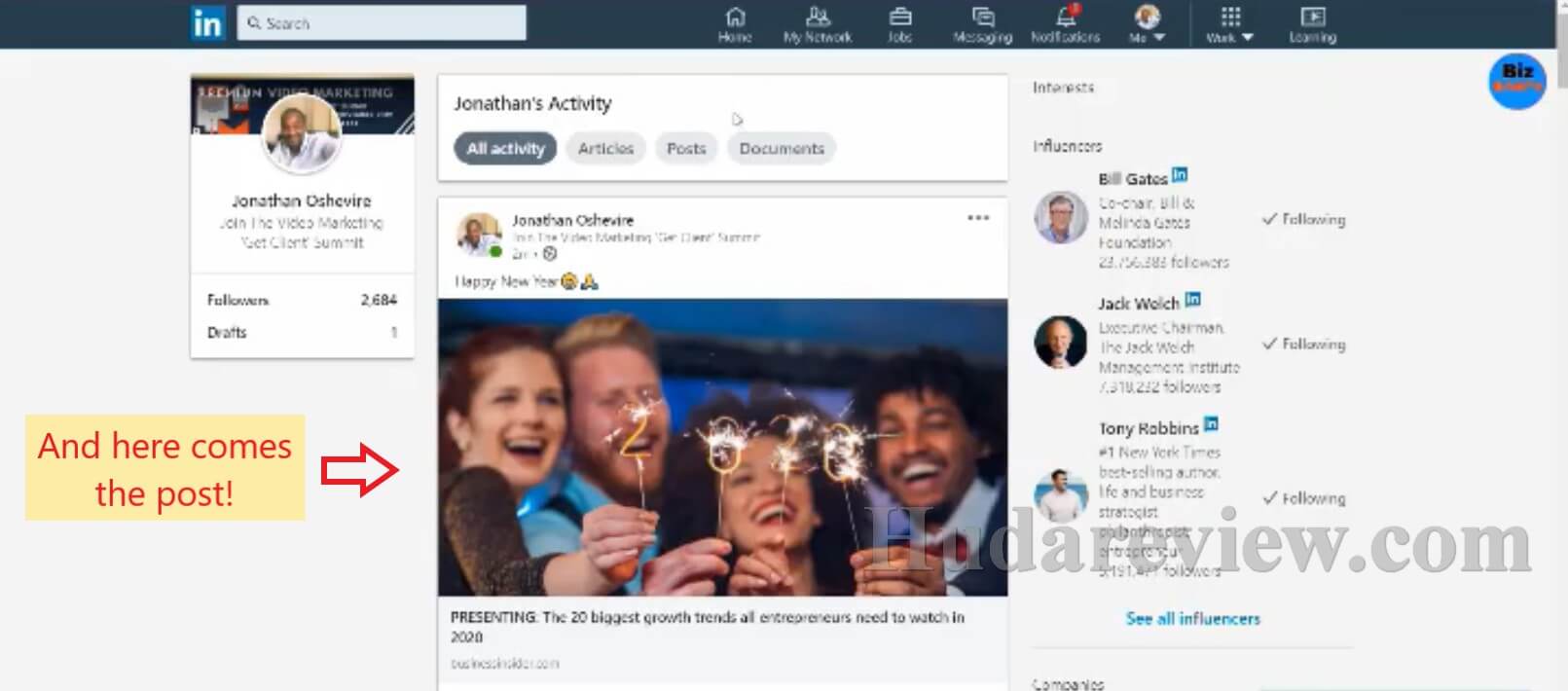This screenshot has width=1568, height=691.
Task: Click Tony Robbins' profile picture
Action: [1060, 495]
